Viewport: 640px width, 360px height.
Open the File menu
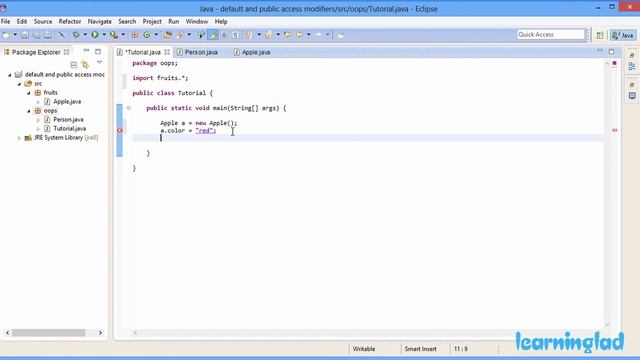click(6, 22)
